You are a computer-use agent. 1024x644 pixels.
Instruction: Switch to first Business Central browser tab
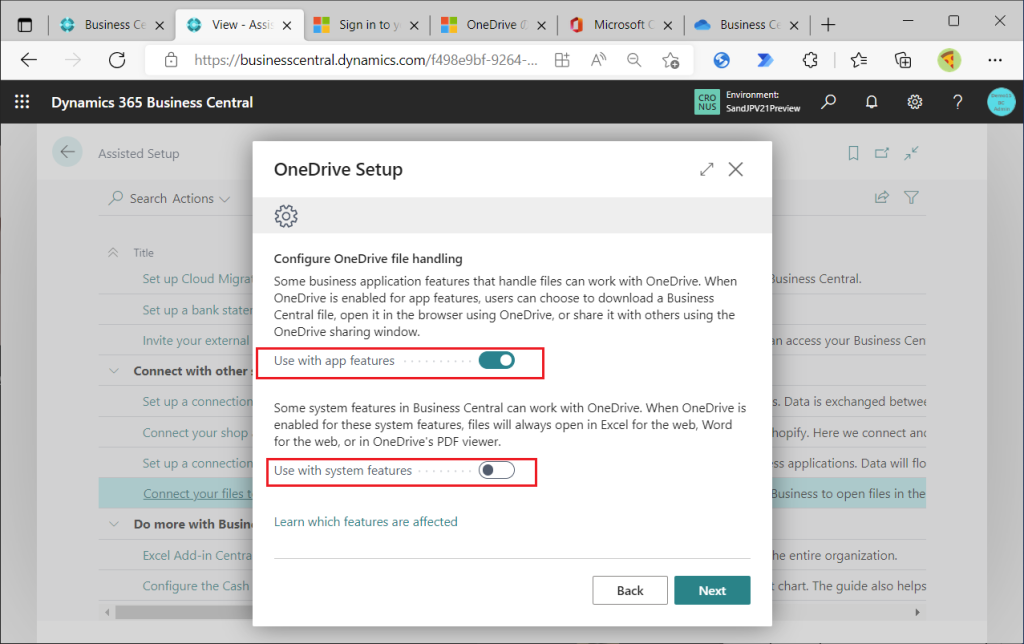pos(114,25)
